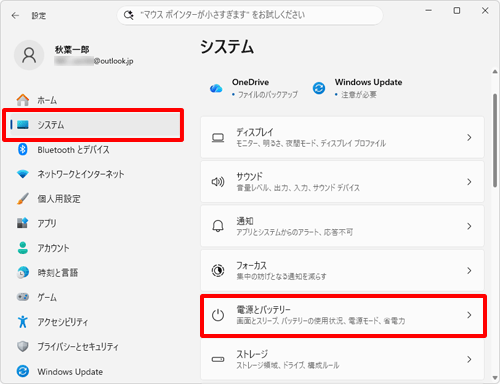Click the フォーカス icon
Image resolution: width=500 pixels, height=384 pixels.
click(x=218, y=270)
